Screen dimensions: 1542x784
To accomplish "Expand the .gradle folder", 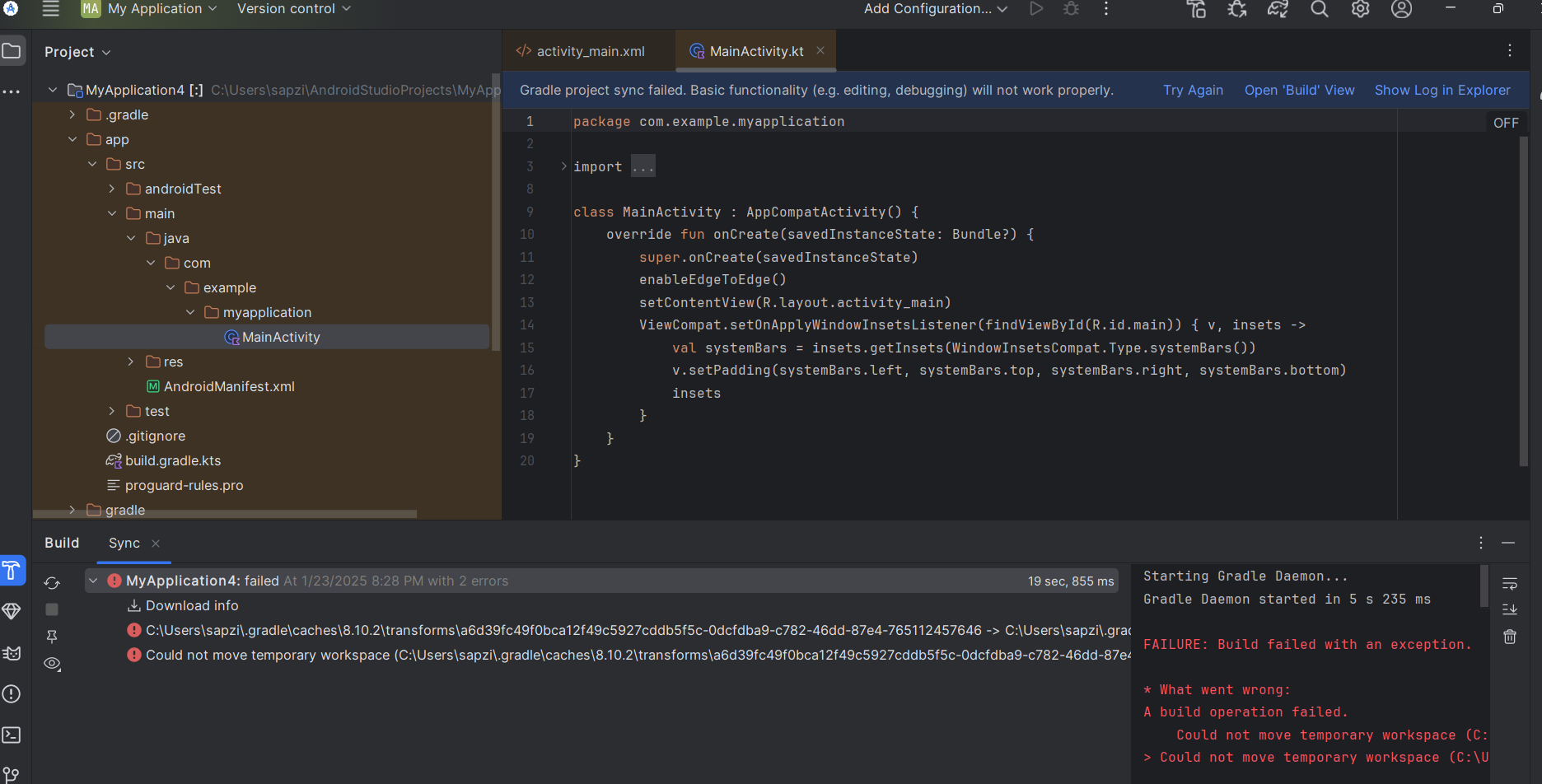I will point(72,114).
